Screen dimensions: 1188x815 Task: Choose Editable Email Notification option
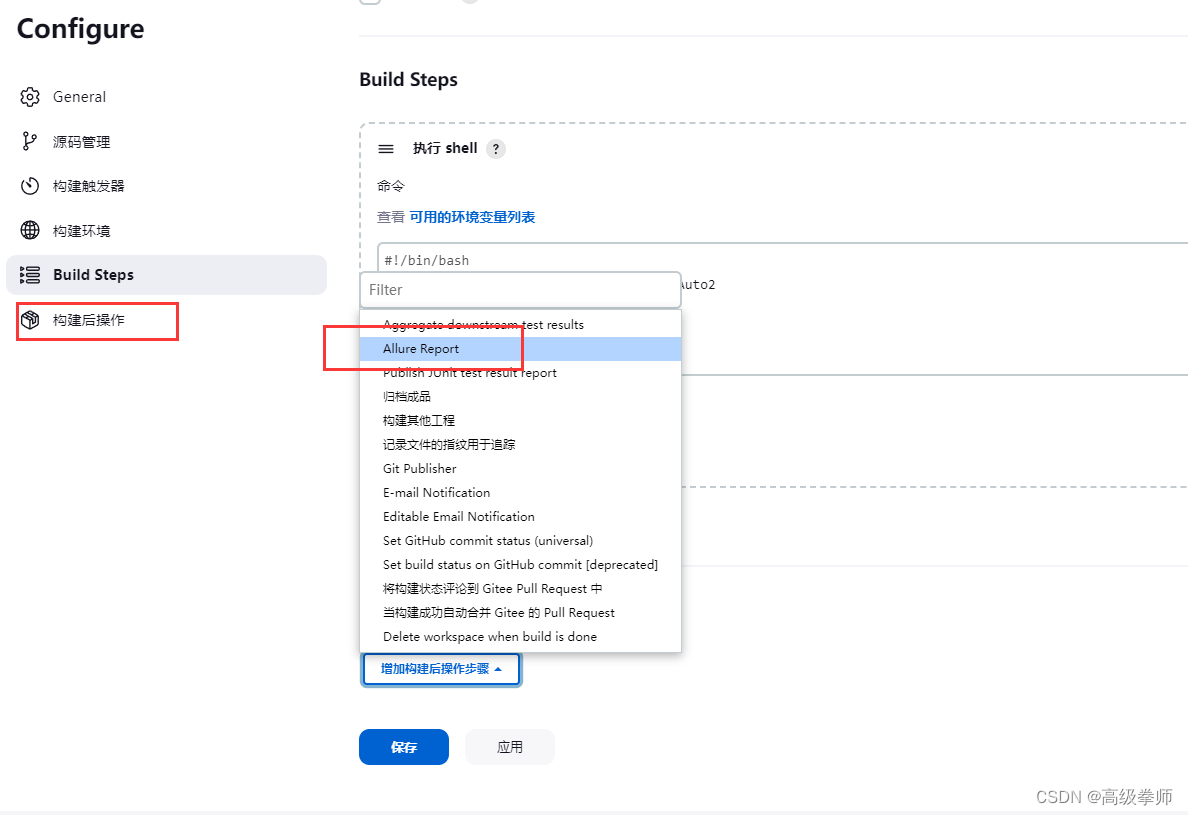[521, 517]
